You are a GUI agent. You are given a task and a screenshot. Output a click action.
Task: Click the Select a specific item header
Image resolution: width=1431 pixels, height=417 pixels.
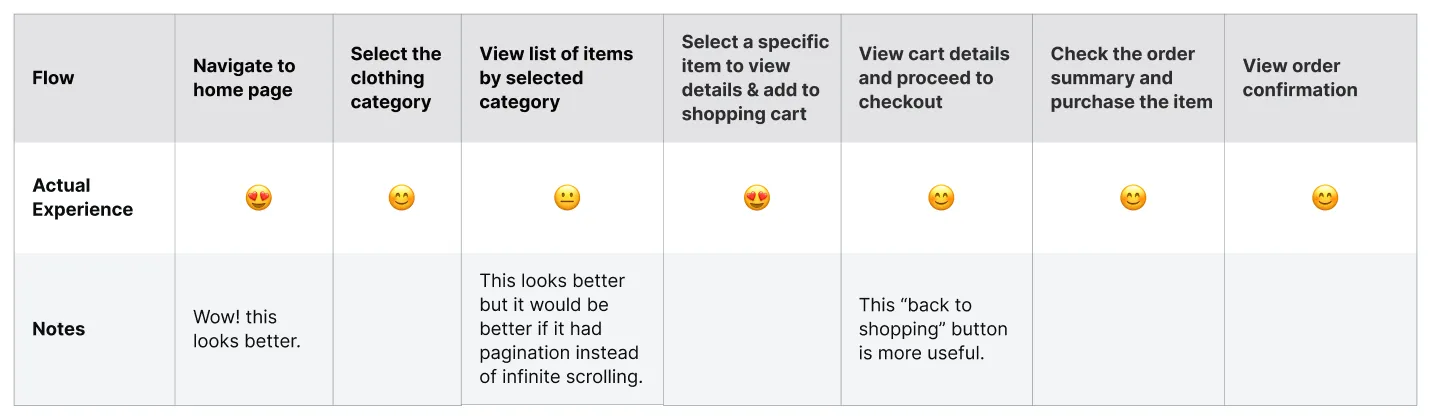(755, 78)
